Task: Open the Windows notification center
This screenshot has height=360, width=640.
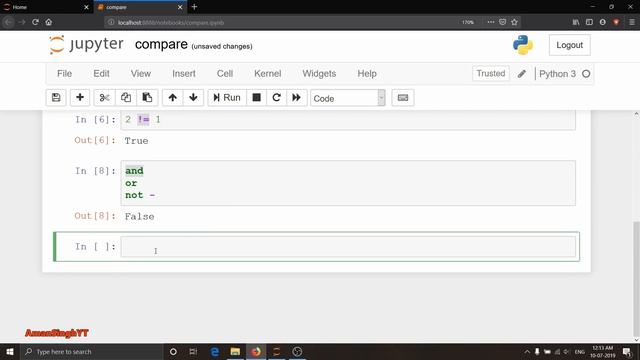Action: [627, 351]
